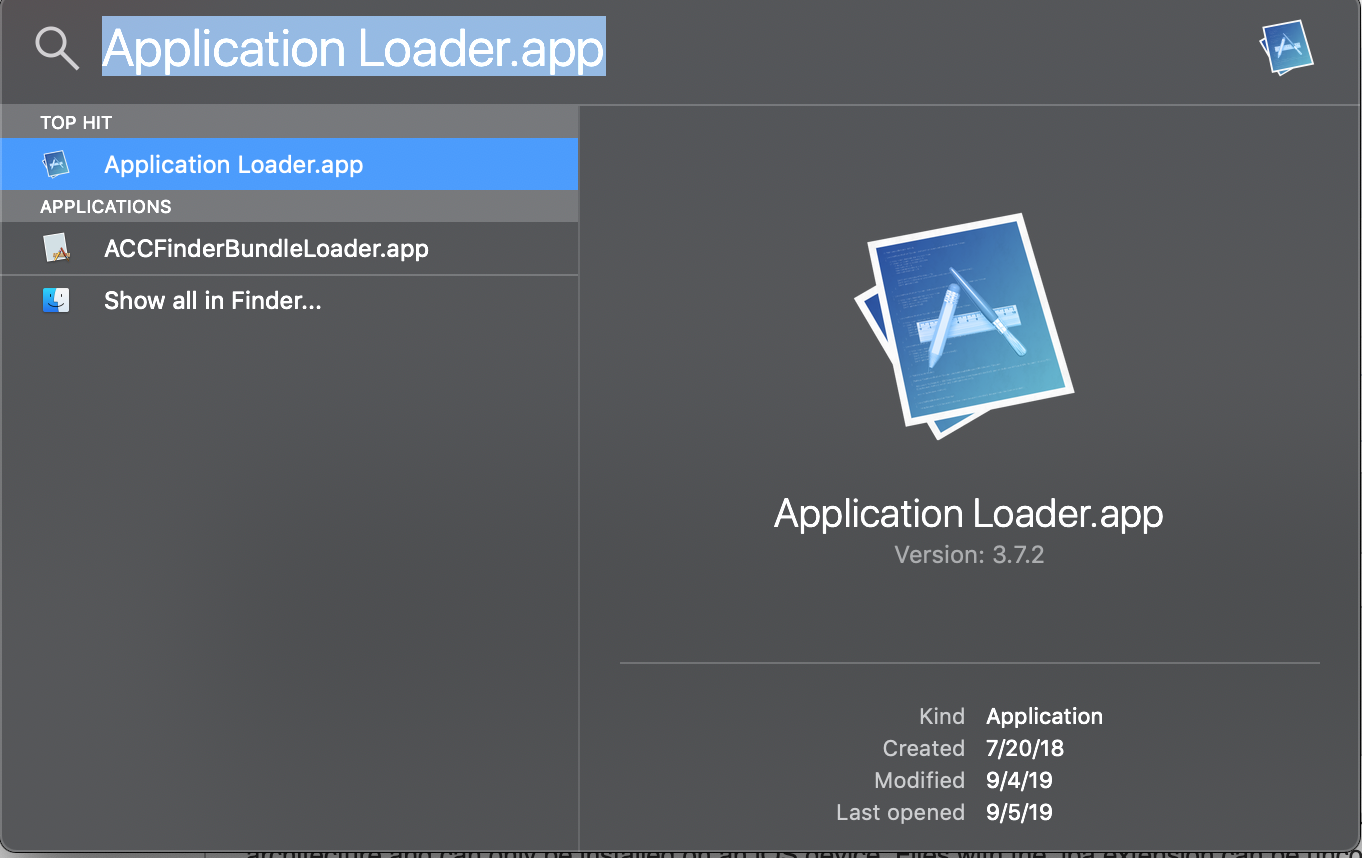Image resolution: width=1362 pixels, height=858 pixels.
Task: Click the Application Loader icon in the top hit row
Action: [x=56, y=164]
